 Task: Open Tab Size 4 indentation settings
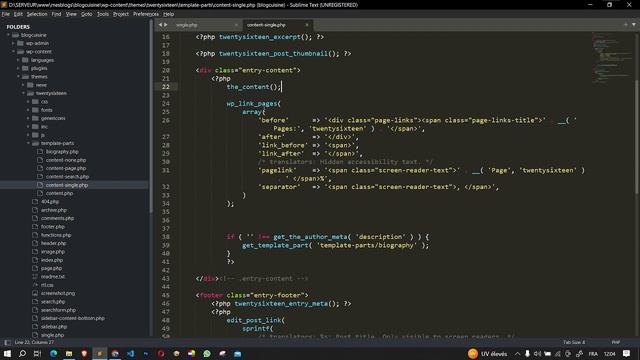(574, 342)
